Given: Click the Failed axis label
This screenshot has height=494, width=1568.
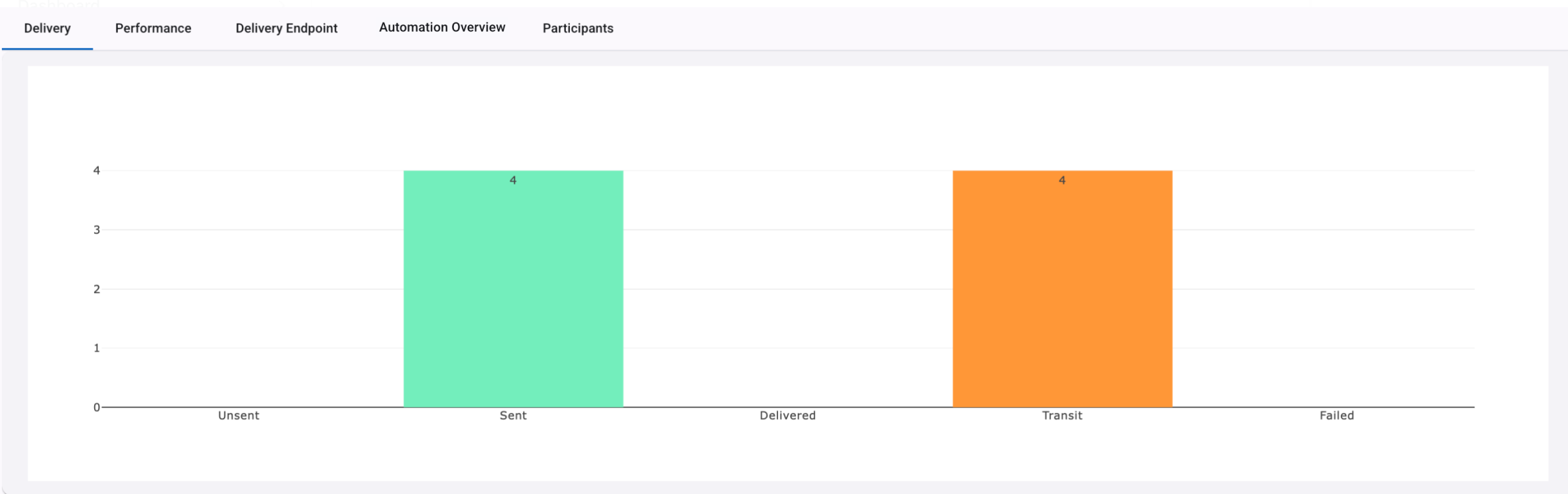Looking at the screenshot, I should pyautogui.click(x=1337, y=415).
